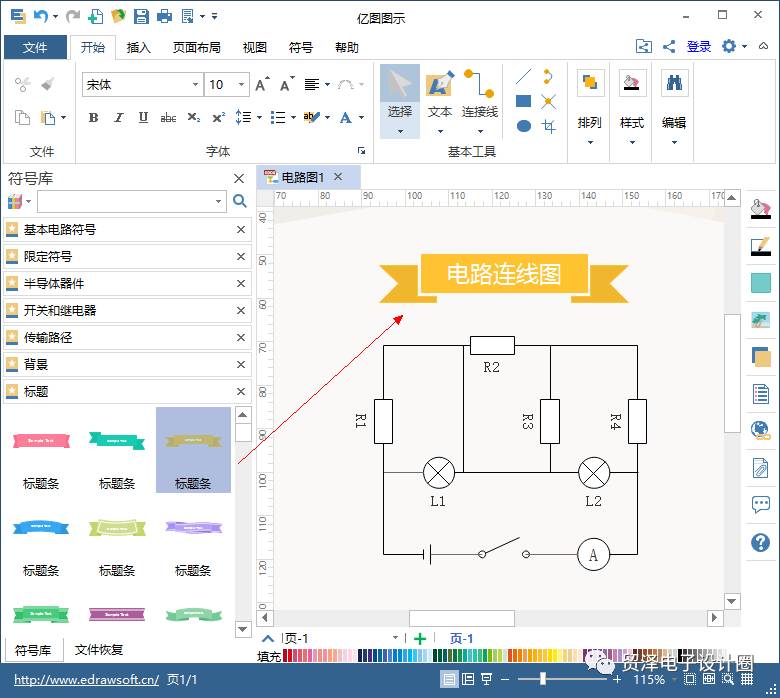The height and width of the screenshot is (698, 780).
Task: Select the Cut scissors icon
Action: [x=22, y=85]
